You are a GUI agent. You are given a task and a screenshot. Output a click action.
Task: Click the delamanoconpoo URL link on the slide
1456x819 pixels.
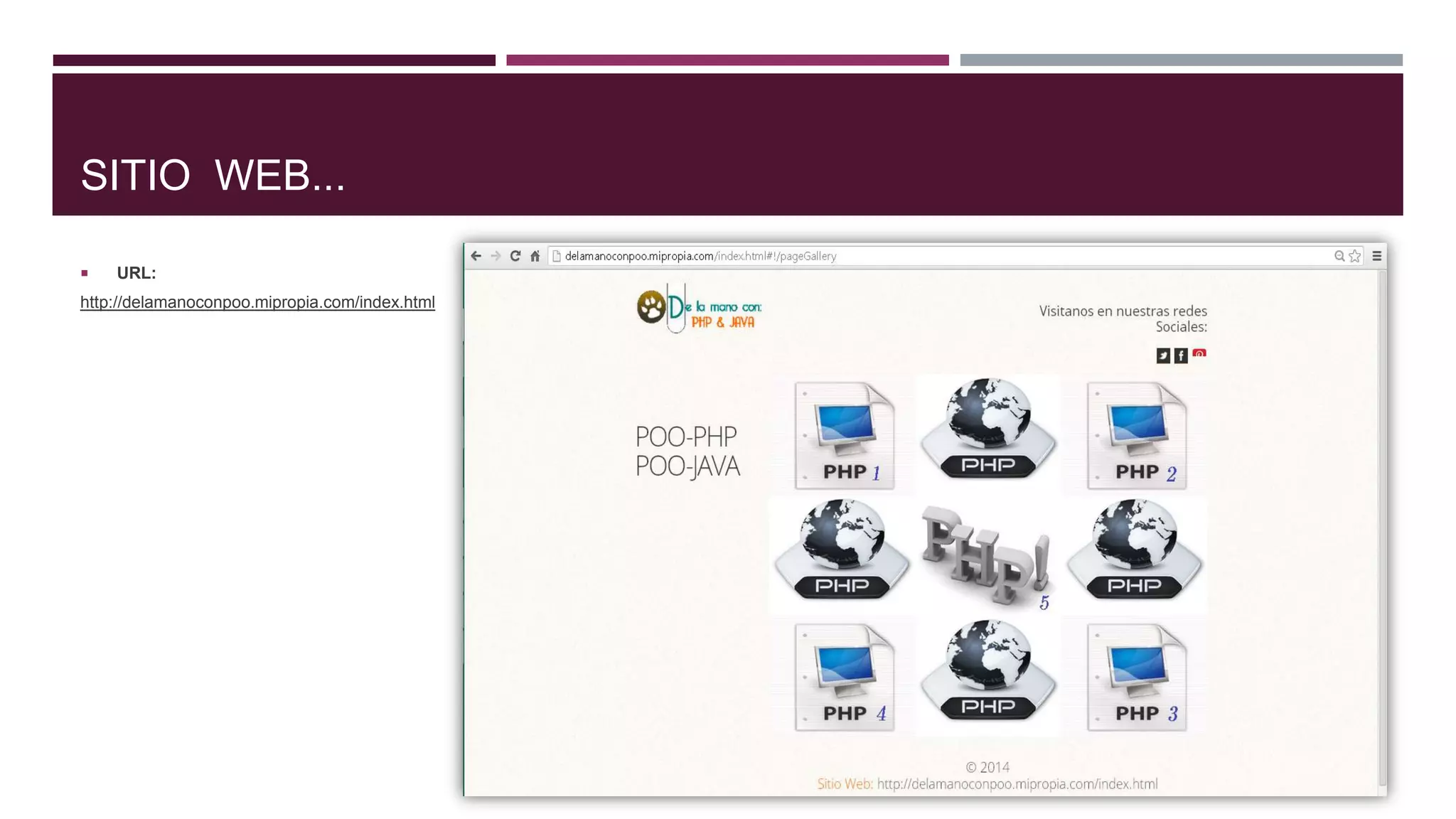257,302
